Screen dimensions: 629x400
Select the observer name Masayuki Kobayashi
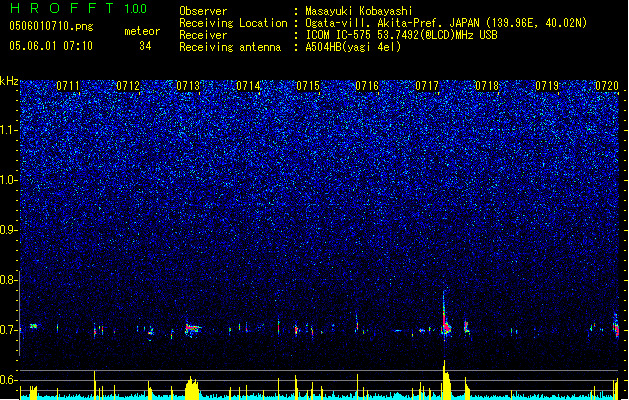(359, 11)
